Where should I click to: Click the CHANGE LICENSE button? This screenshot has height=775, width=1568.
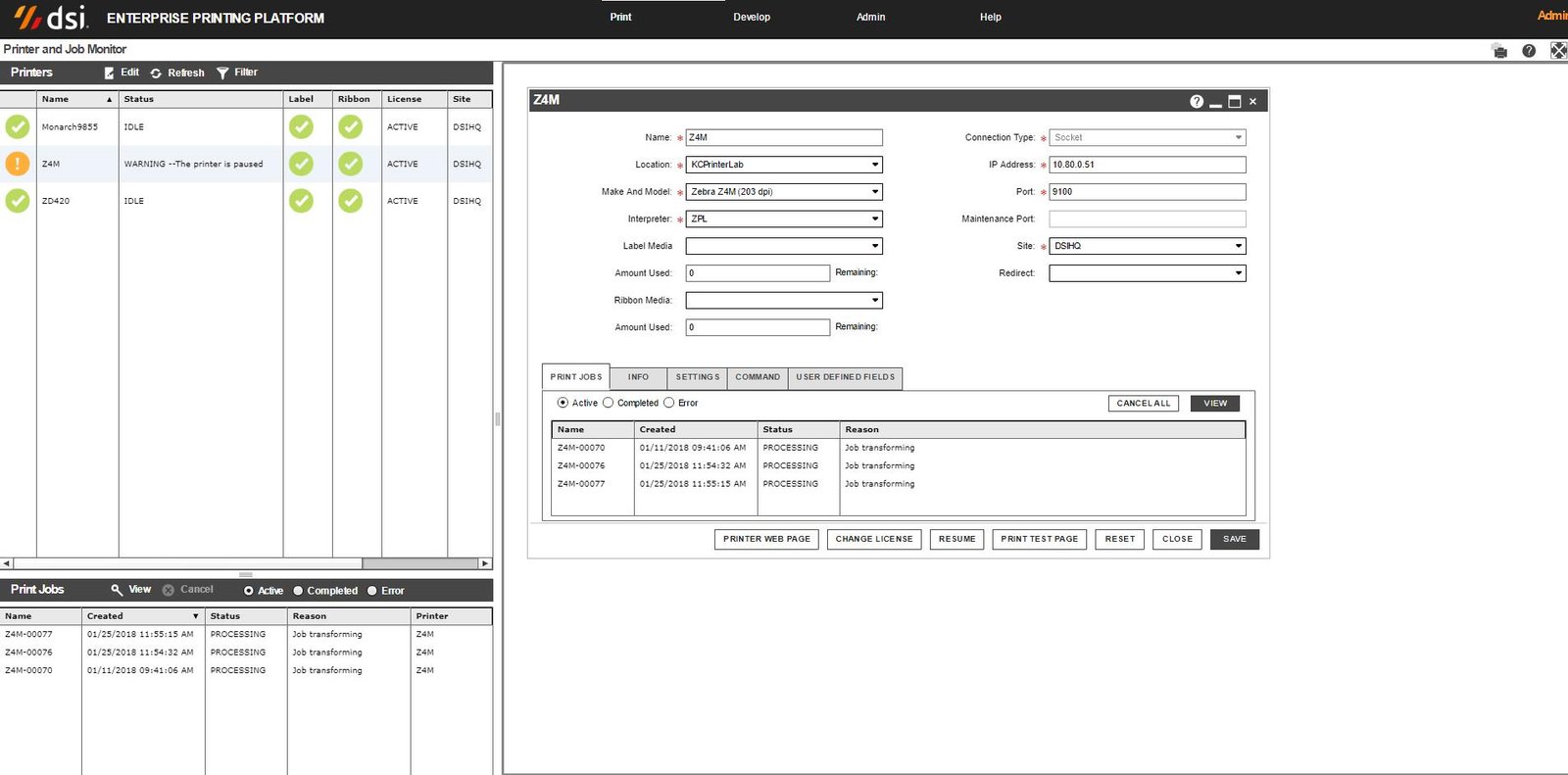click(x=874, y=539)
